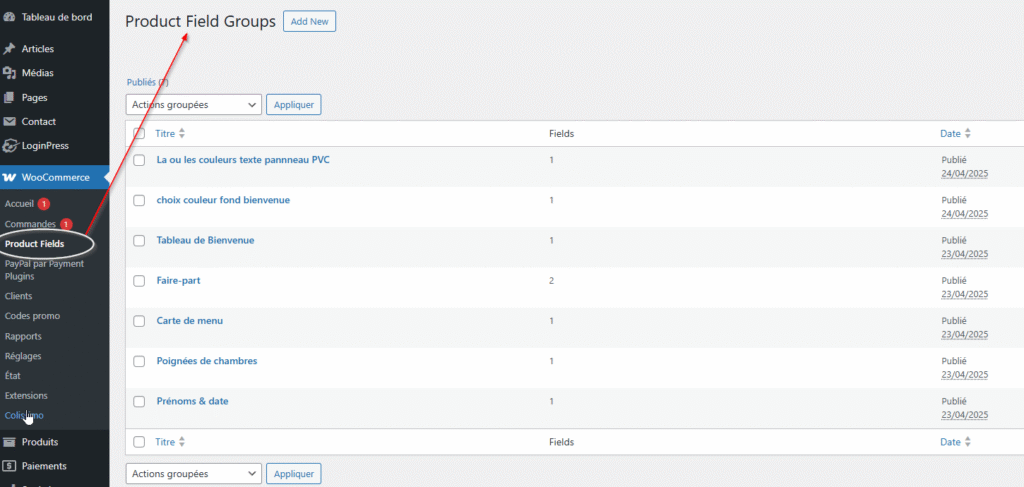The height and width of the screenshot is (487, 1024).
Task: Tick the Carte de menu checkbox
Action: (x=140, y=321)
